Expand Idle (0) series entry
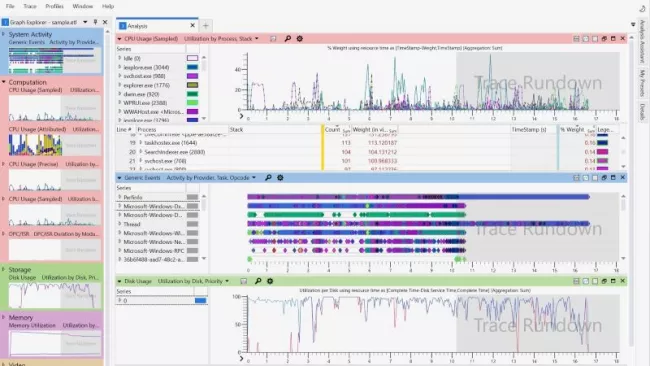 point(120,58)
